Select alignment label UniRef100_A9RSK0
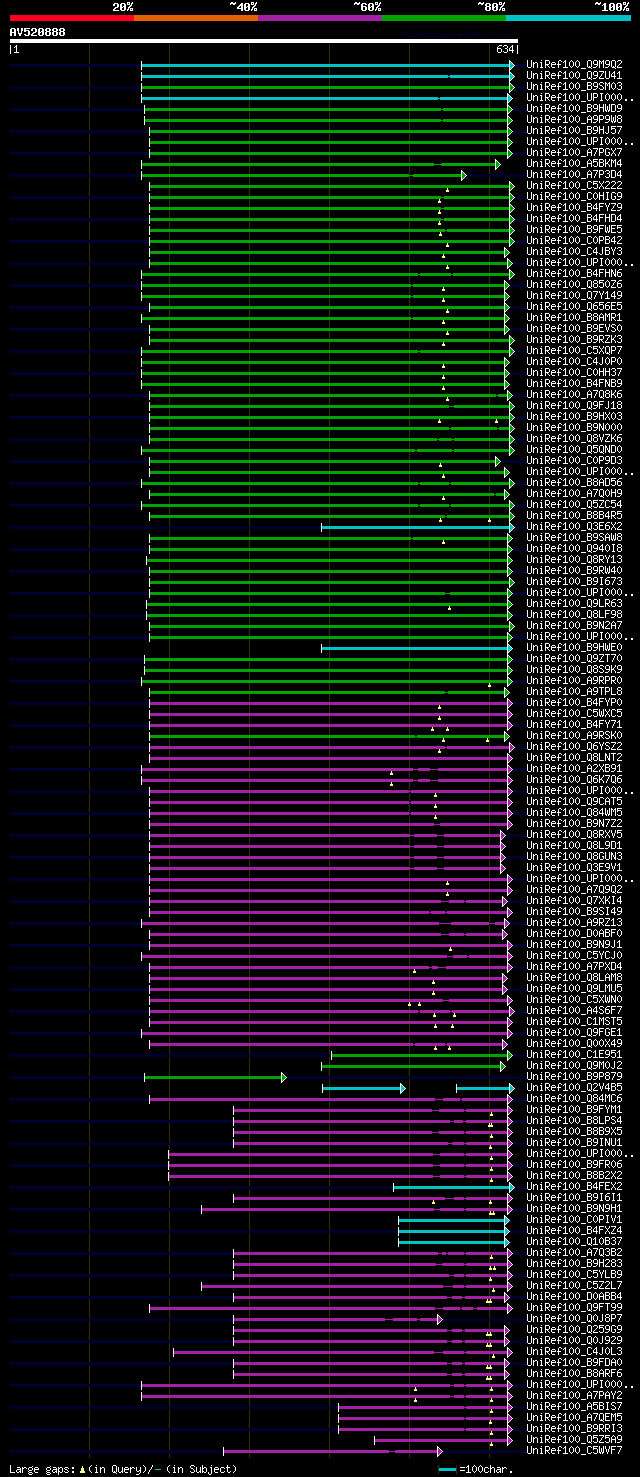 point(574,736)
